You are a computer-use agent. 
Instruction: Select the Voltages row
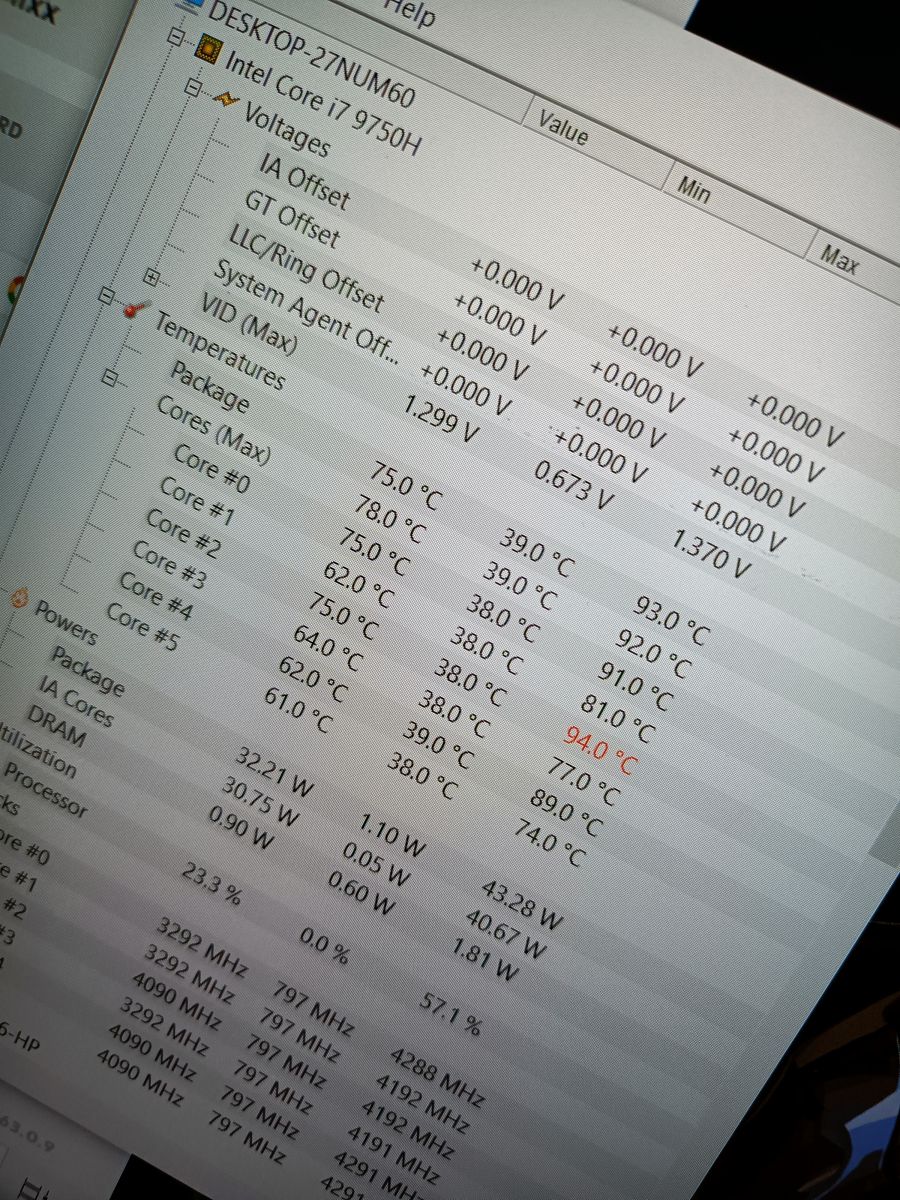[x=287, y=130]
